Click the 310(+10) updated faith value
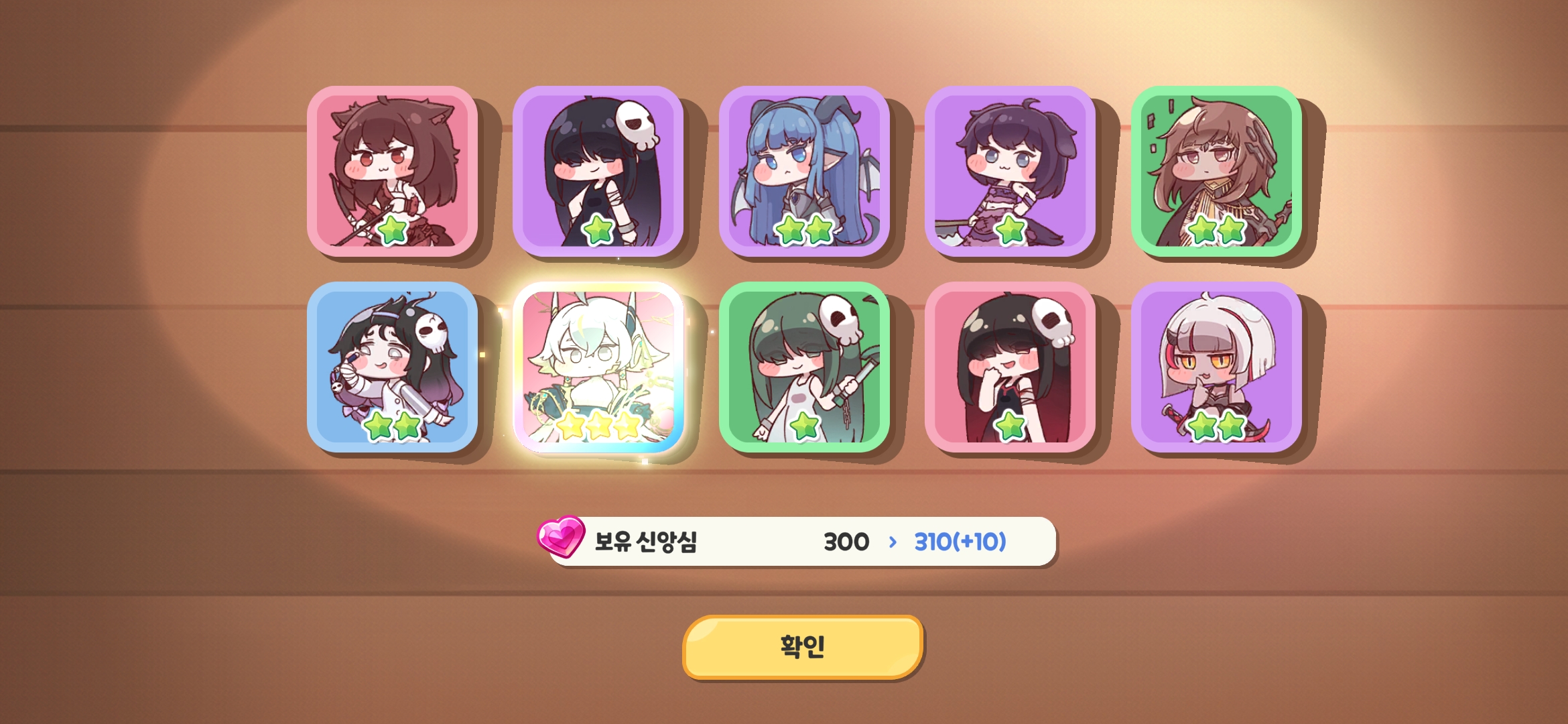The height and width of the screenshot is (724, 1568). pos(960,541)
